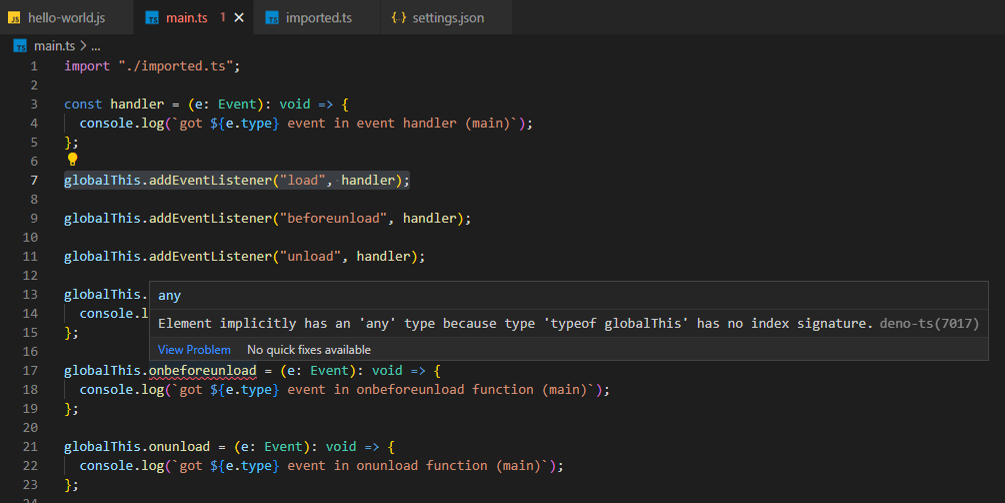Image resolution: width=1005 pixels, height=503 pixels.
Task: Click line number 7 in the gutter
Action: 34,180
